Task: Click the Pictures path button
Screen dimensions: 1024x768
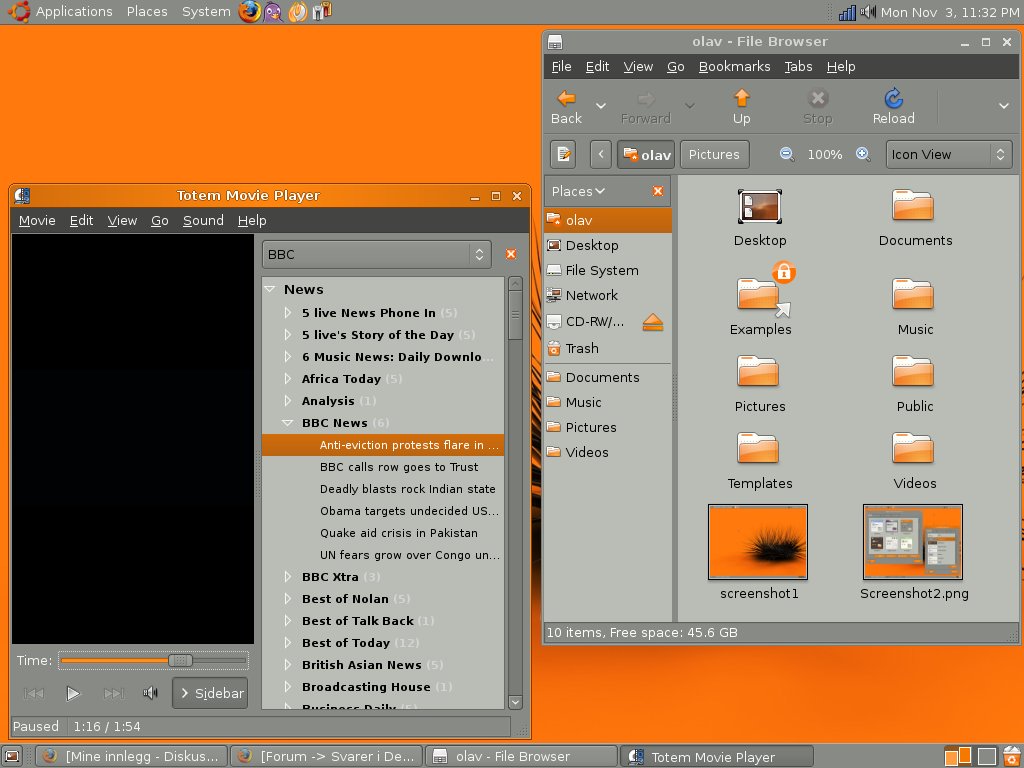Action: tap(714, 155)
